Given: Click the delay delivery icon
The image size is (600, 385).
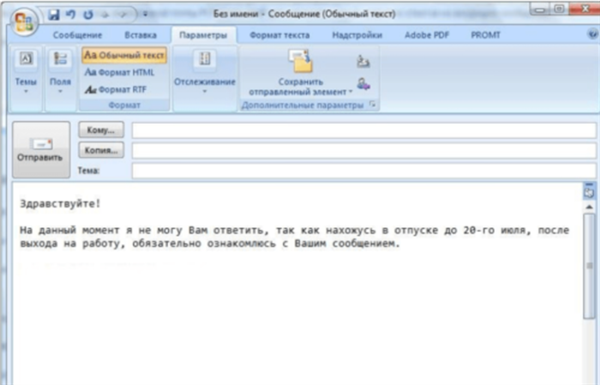Looking at the screenshot, I should tap(363, 61).
